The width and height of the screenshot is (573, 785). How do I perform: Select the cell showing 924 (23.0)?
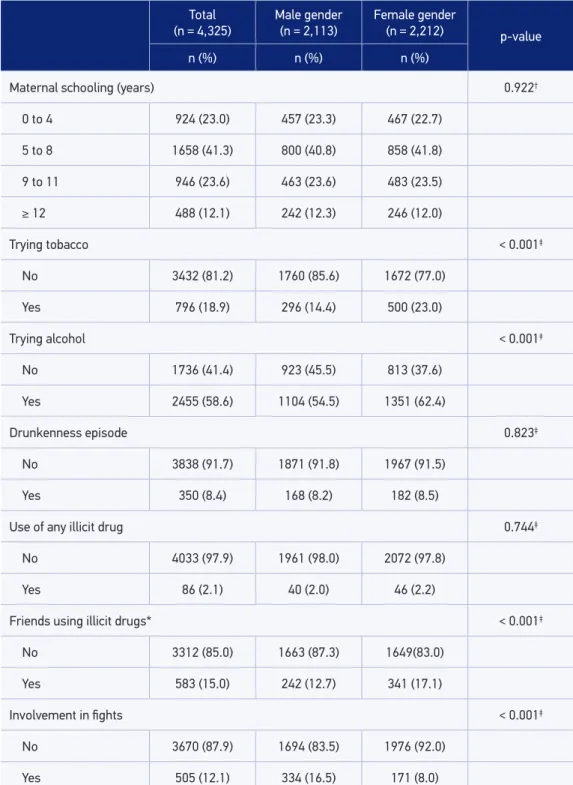click(202, 119)
